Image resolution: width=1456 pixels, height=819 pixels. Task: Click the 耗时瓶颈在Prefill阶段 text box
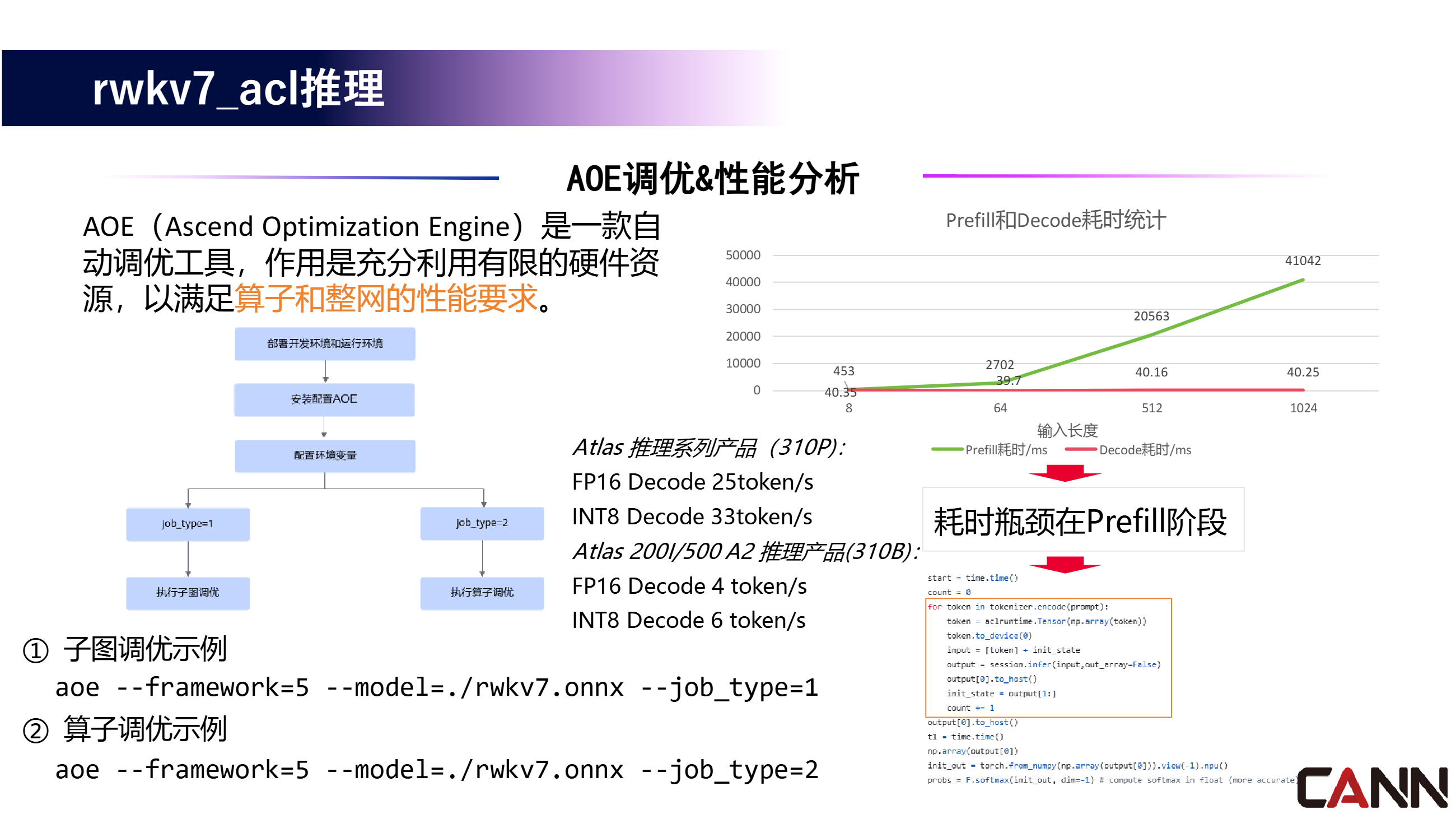1083,520
